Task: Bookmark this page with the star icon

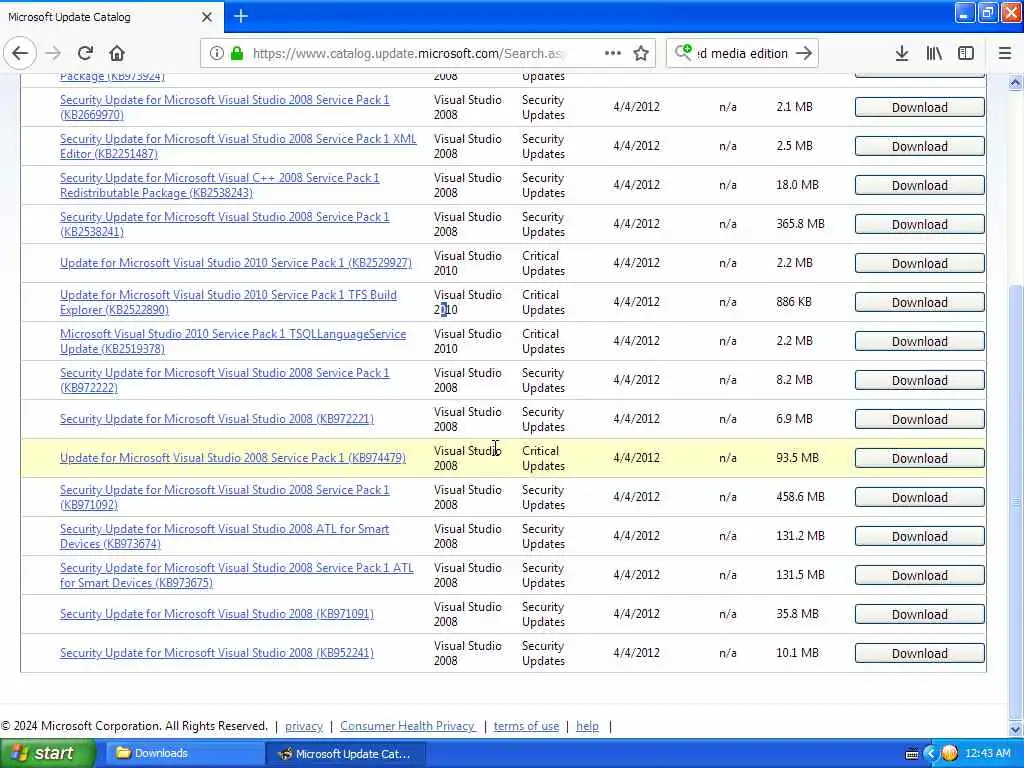Action: pyautogui.click(x=641, y=54)
